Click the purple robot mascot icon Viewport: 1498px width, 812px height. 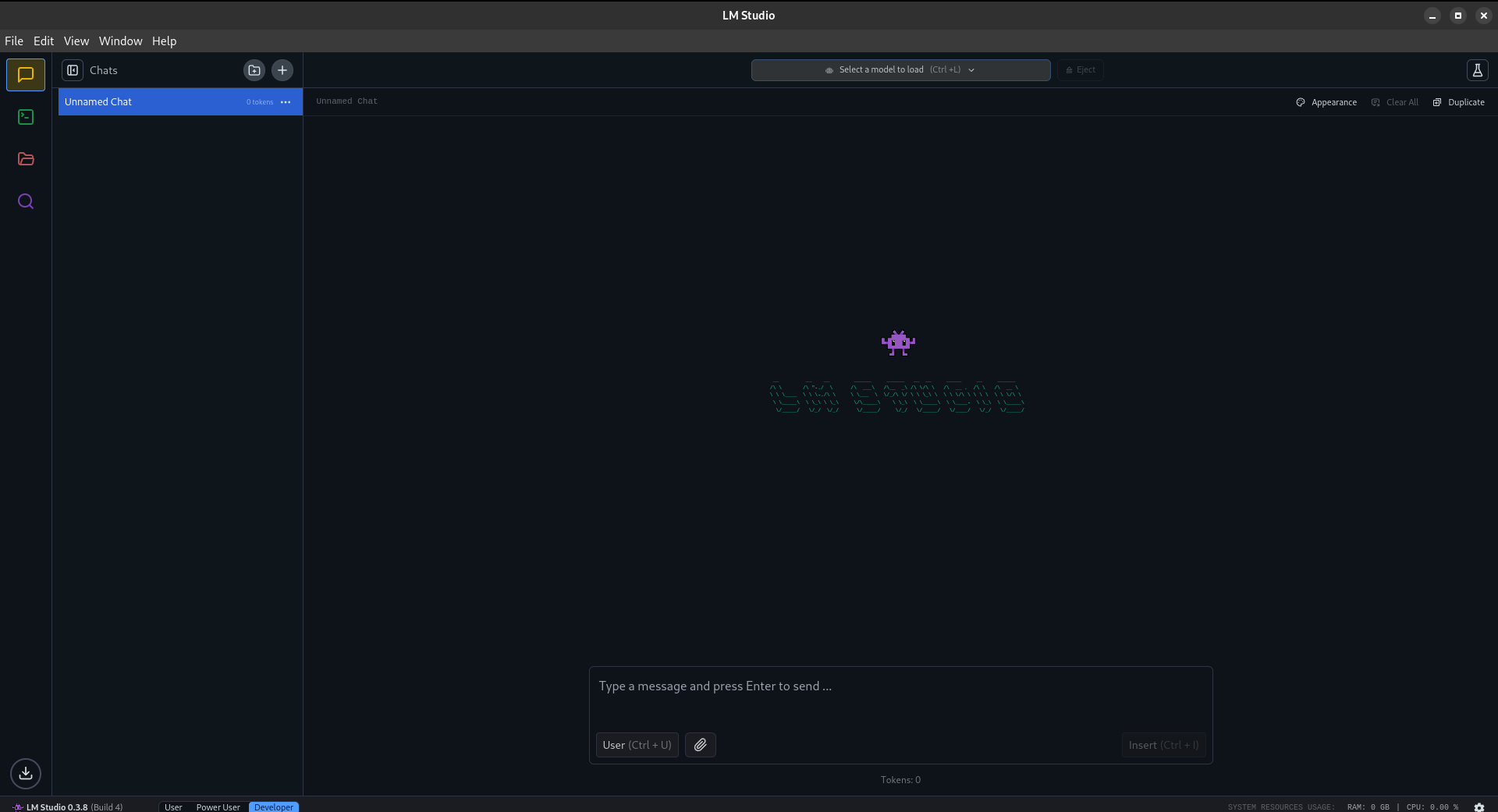[898, 343]
